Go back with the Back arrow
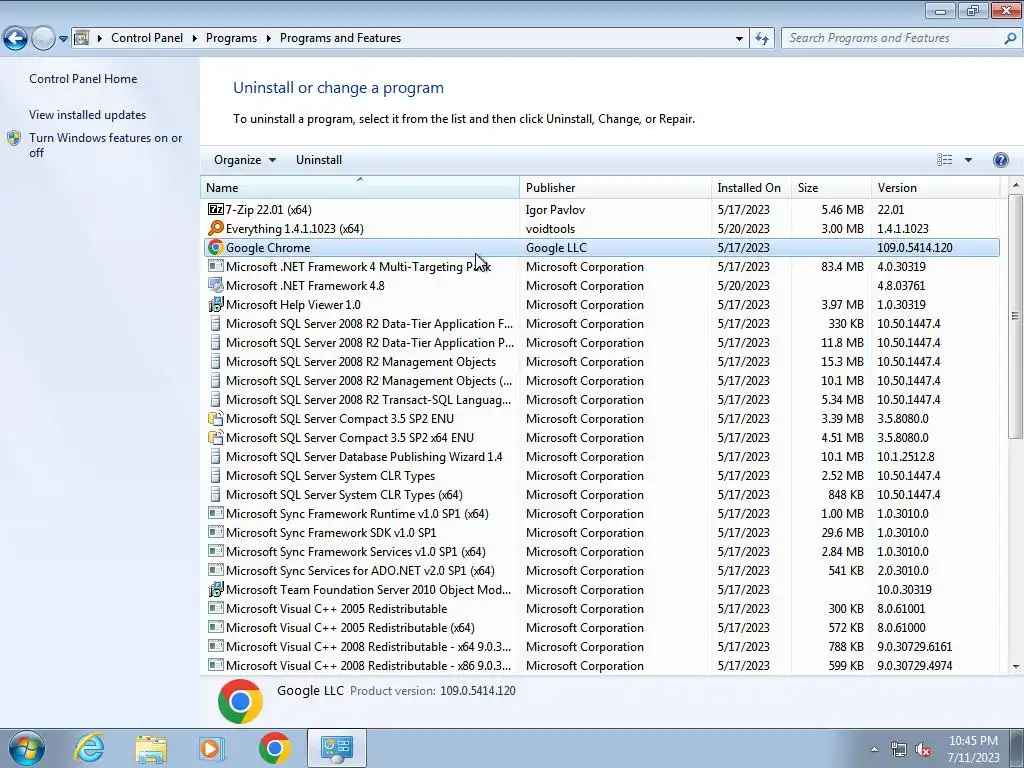Screen dimensions: 1024x768 click(x=16, y=39)
